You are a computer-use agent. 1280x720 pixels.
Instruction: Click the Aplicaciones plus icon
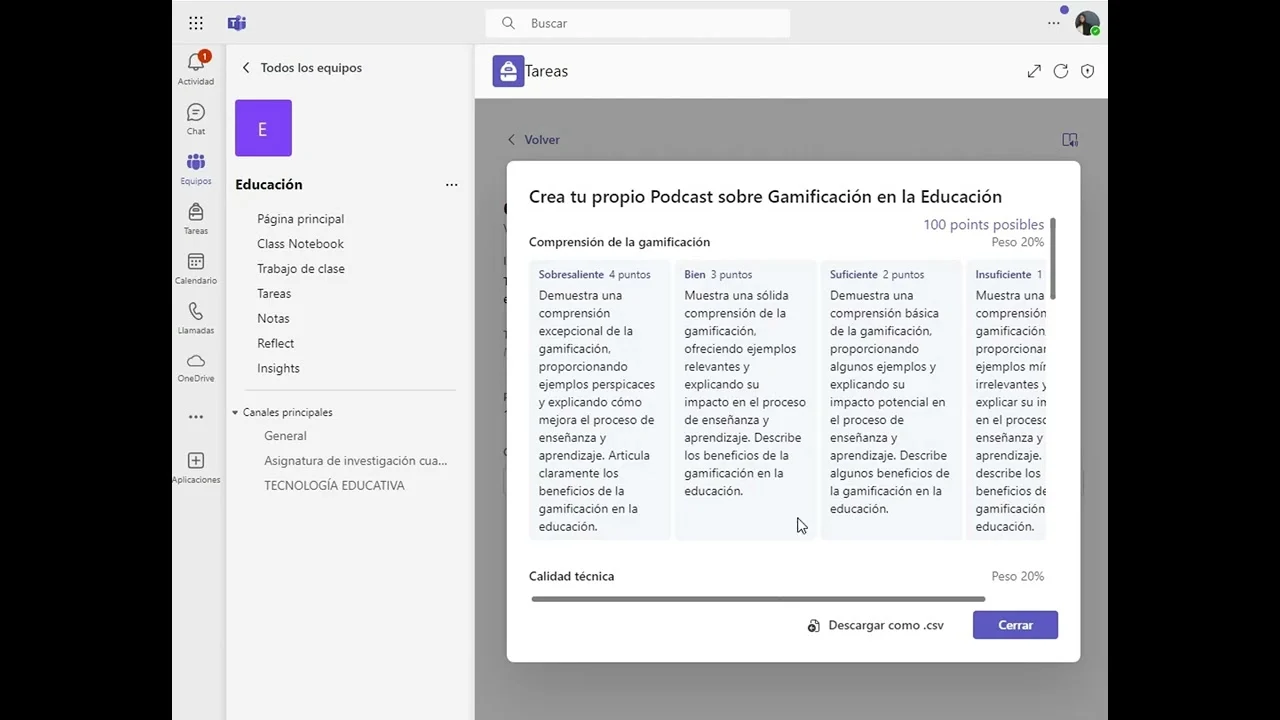pyautogui.click(x=196, y=462)
